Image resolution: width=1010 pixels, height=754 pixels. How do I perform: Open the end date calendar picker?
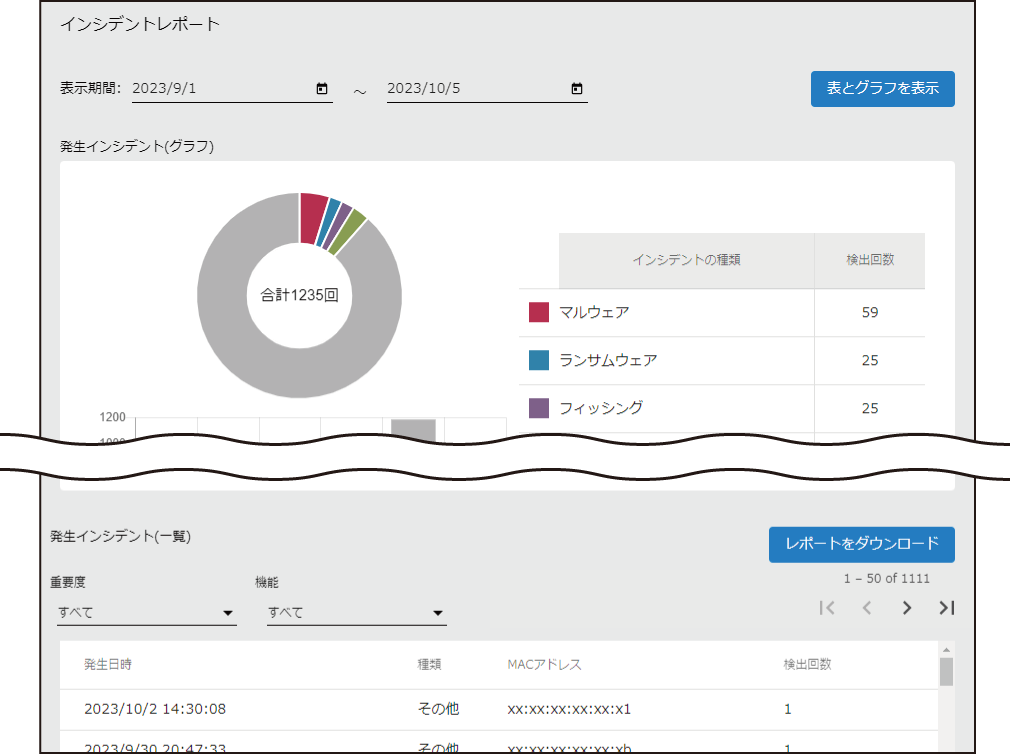tap(577, 88)
